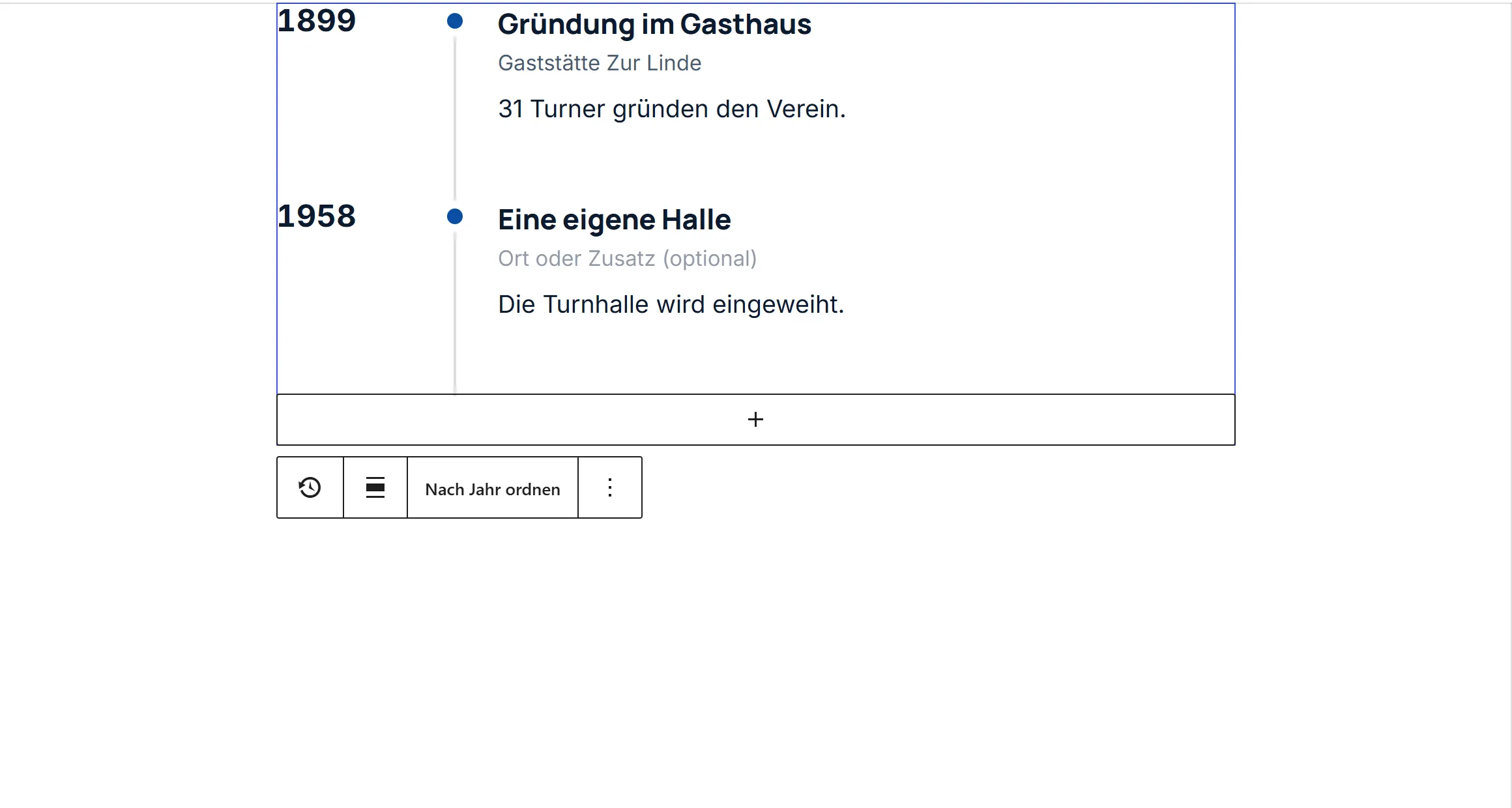The height and width of the screenshot is (808, 1512).
Task: Select heading 'Eine eigene Halle'
Action: [615, 220]
